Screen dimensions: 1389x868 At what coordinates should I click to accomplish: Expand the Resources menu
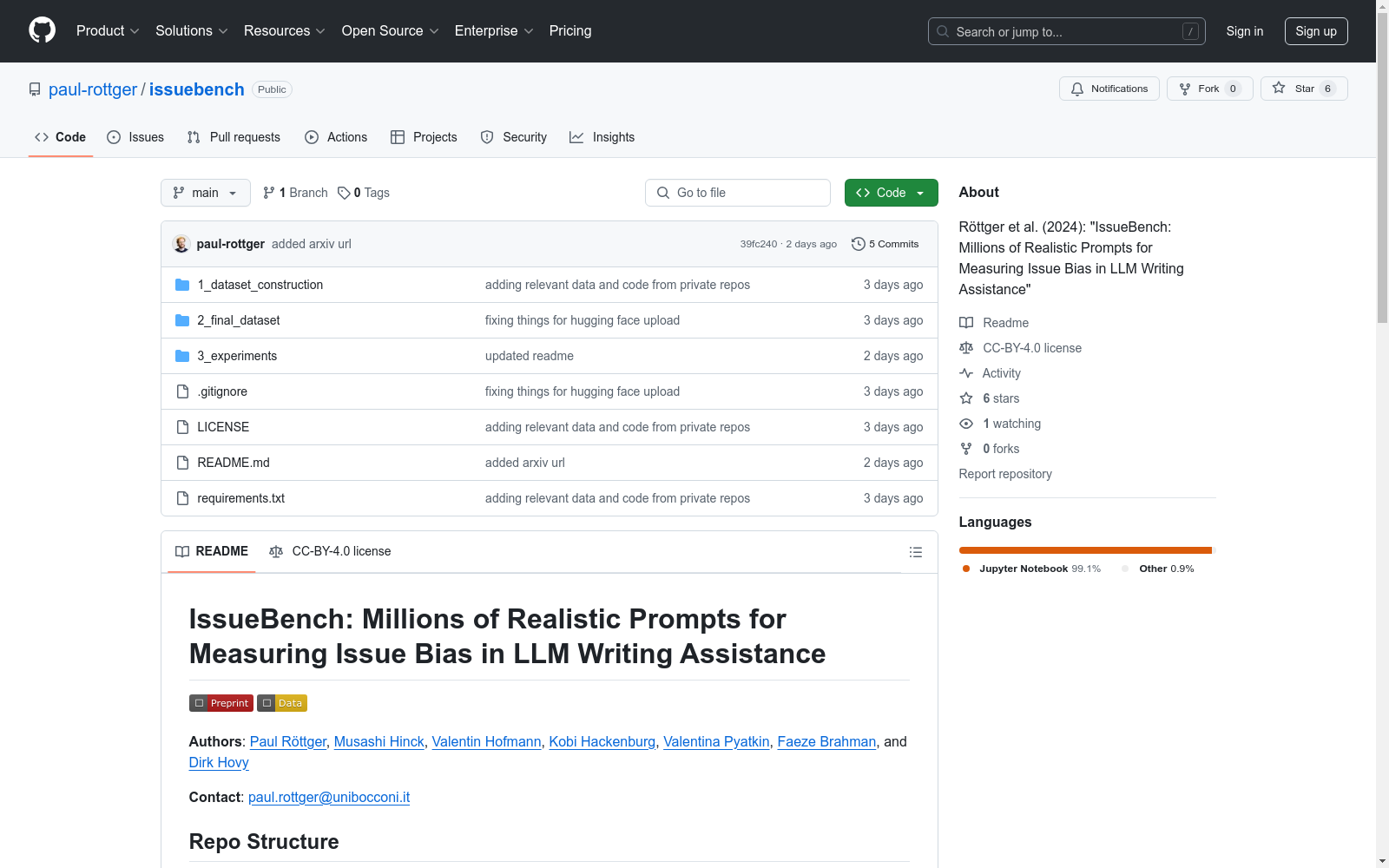click(x=285, y=31)
